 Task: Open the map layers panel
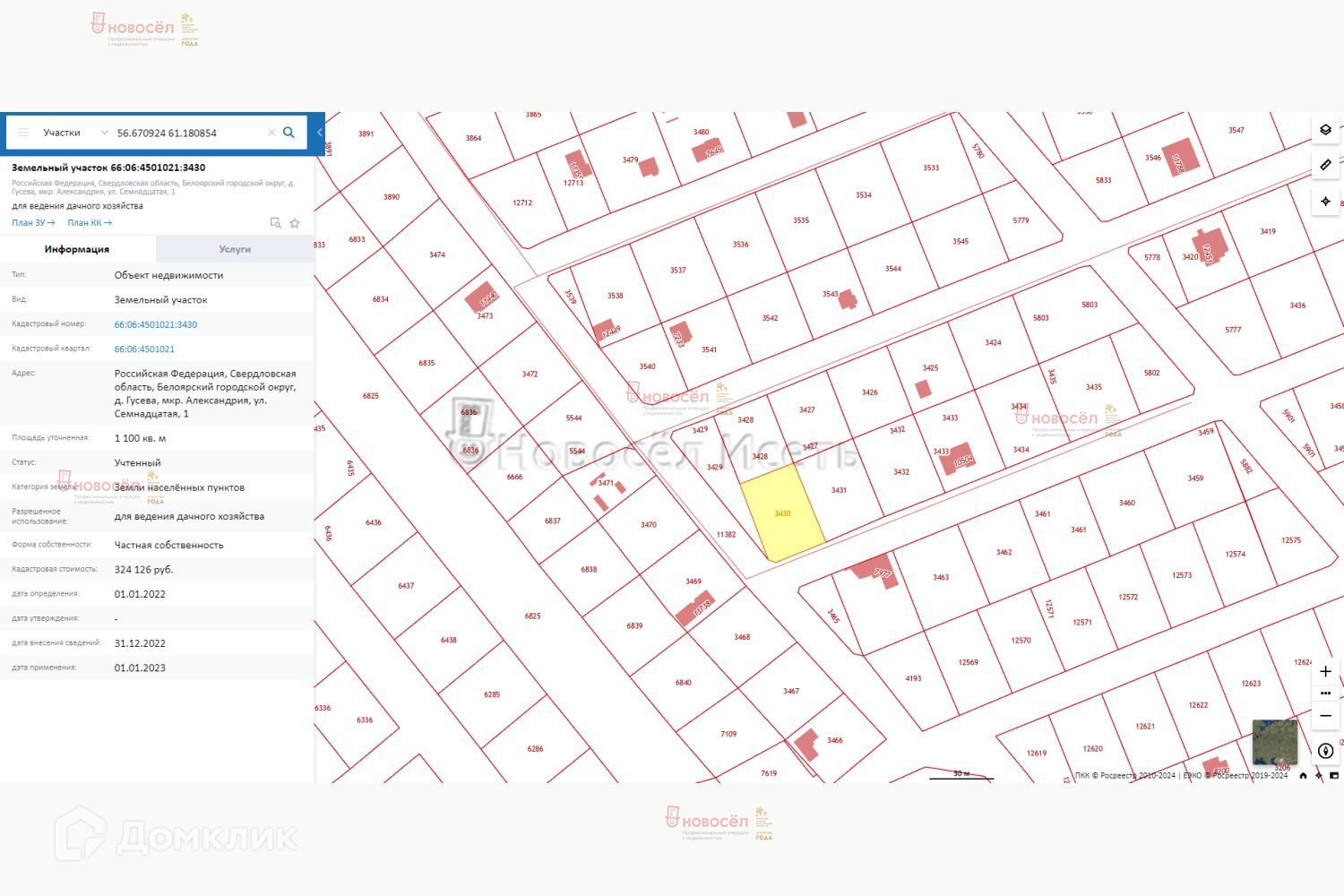point(1325,130)
